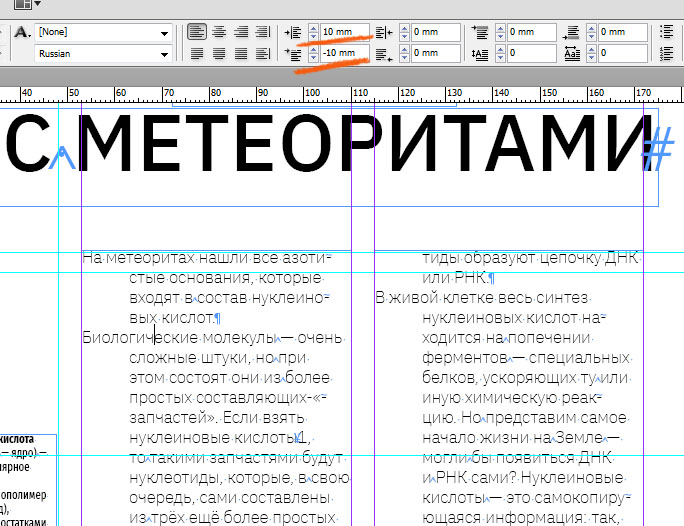Apply Numbered List formatting
The image size is (684, 526).
[x=667, y=54]
